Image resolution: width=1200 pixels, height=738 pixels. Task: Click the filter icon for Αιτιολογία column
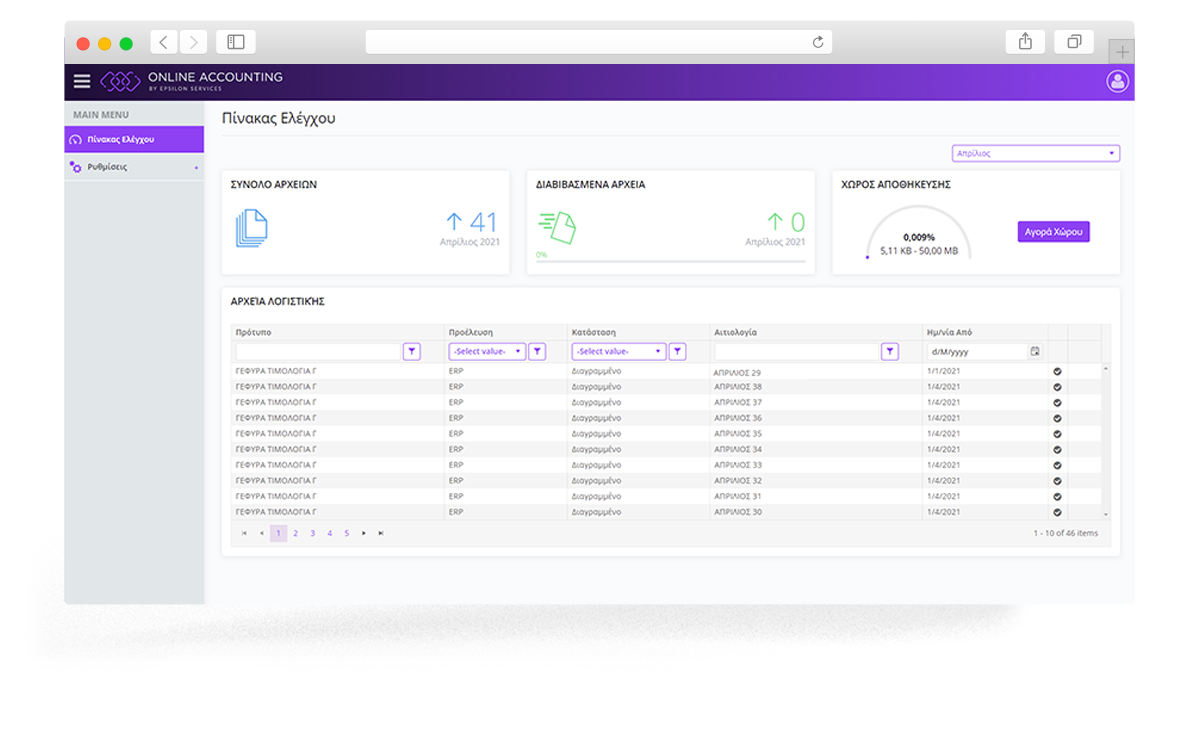coord(890,352)
